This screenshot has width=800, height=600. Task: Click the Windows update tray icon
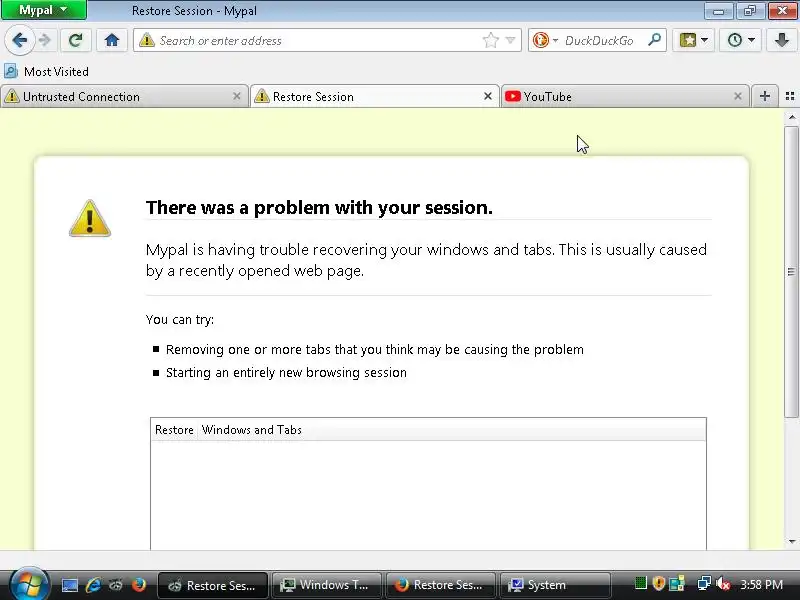click(677, 583)
